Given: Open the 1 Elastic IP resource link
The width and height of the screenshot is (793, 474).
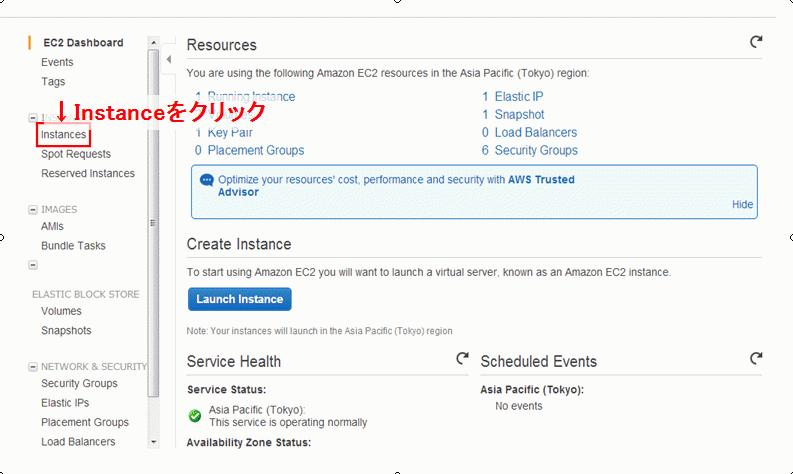Looking at the screenshot, I should click(x=512, y=97).
